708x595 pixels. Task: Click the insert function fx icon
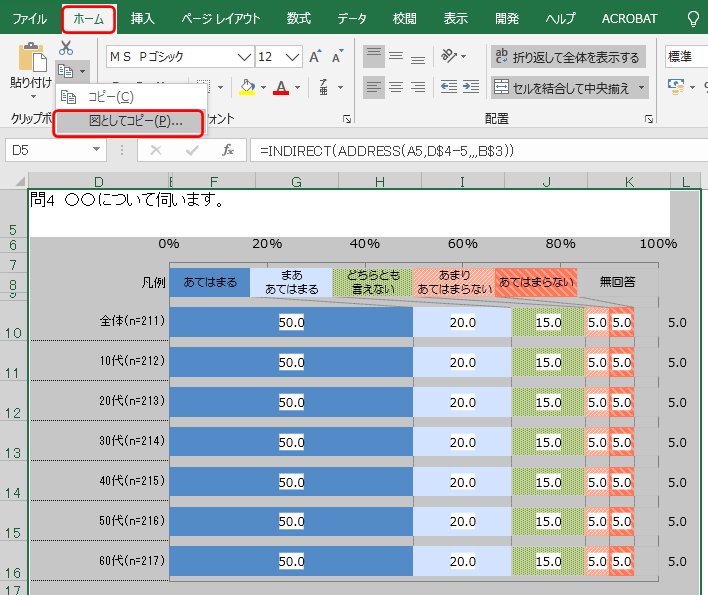(x=228, y=150)
